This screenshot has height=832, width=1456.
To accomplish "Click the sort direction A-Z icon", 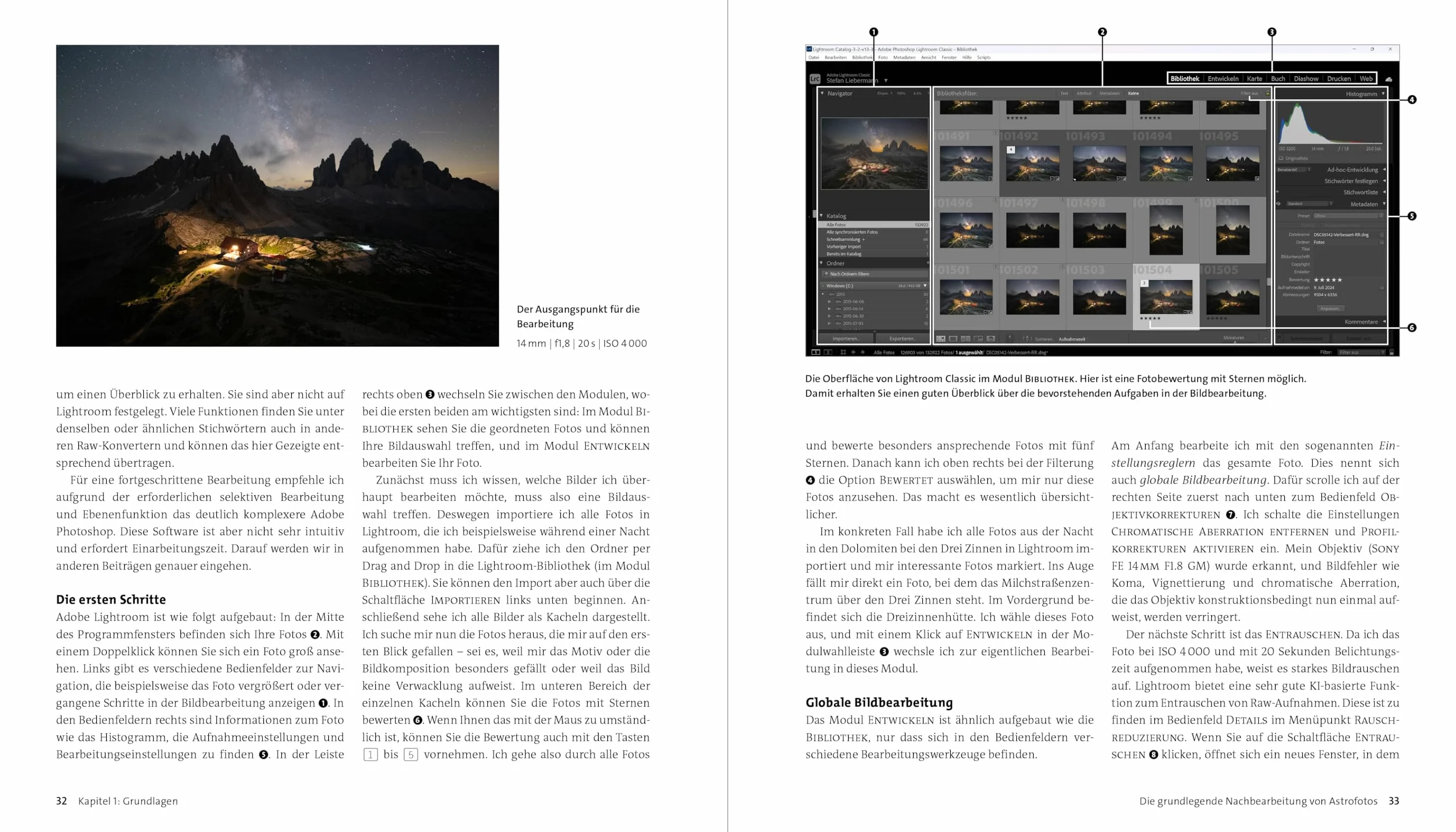I will click(1027, 339).
